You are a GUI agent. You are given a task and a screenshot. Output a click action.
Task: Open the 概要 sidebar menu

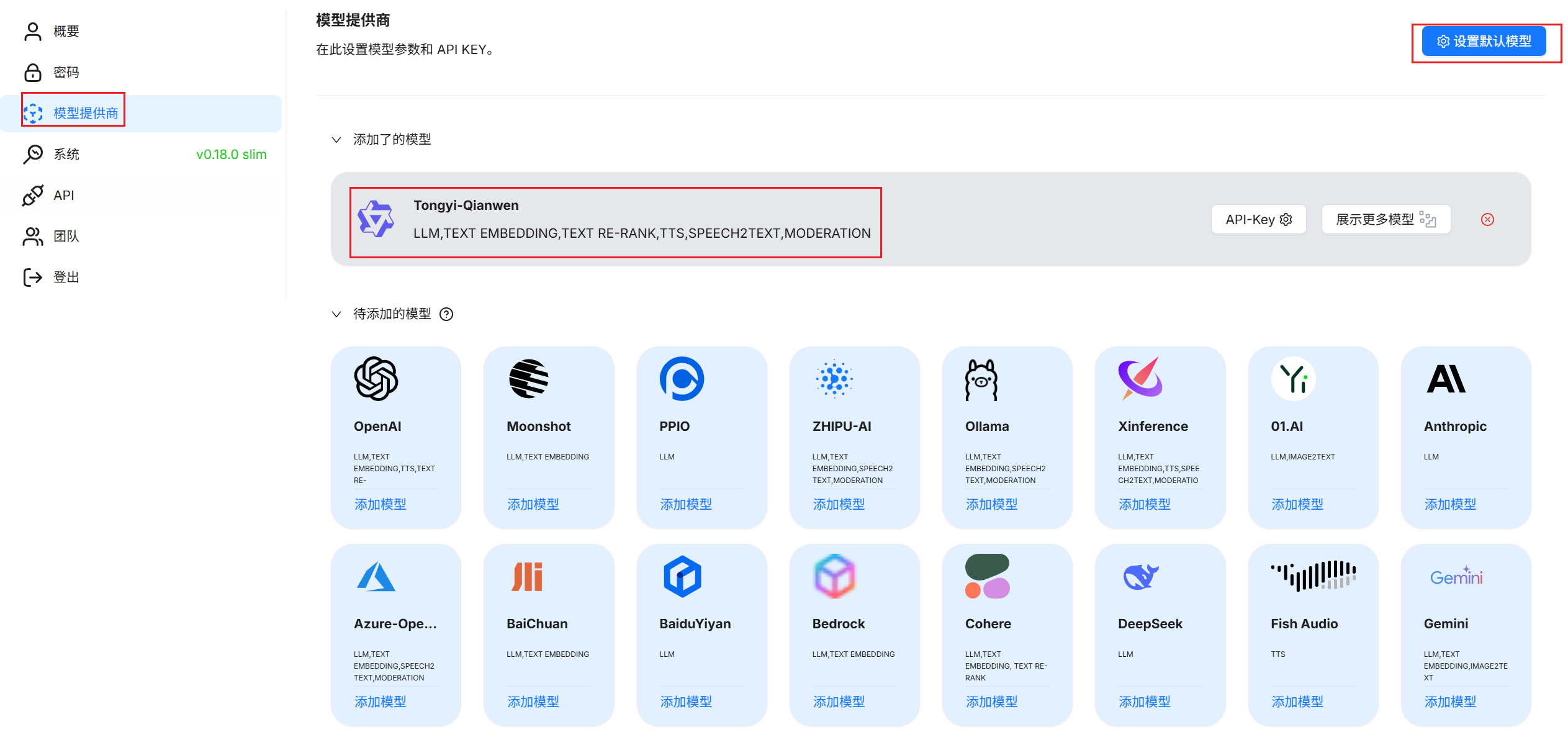pos(66,31)
